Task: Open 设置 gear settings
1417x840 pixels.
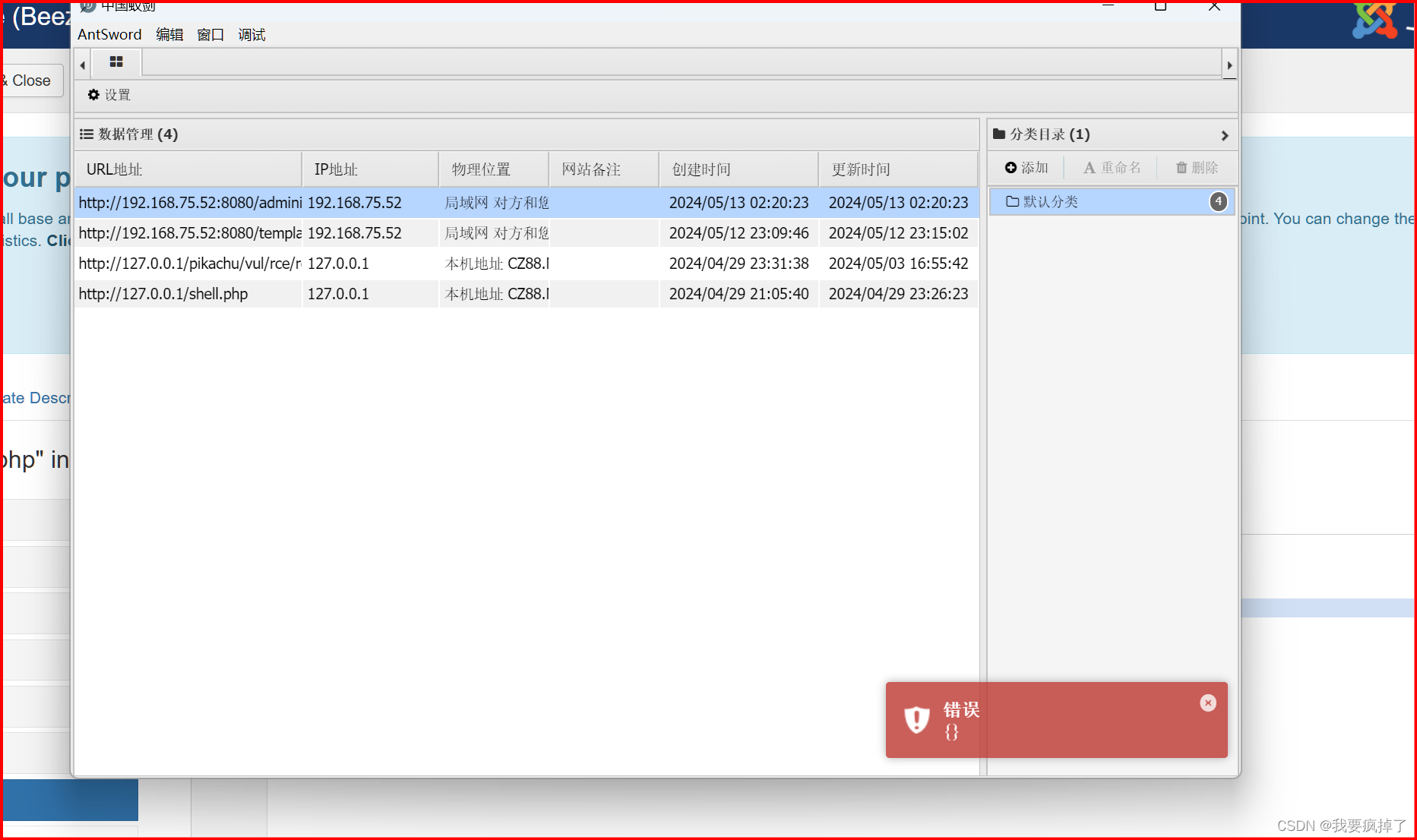Action: [x=109, y=95]
